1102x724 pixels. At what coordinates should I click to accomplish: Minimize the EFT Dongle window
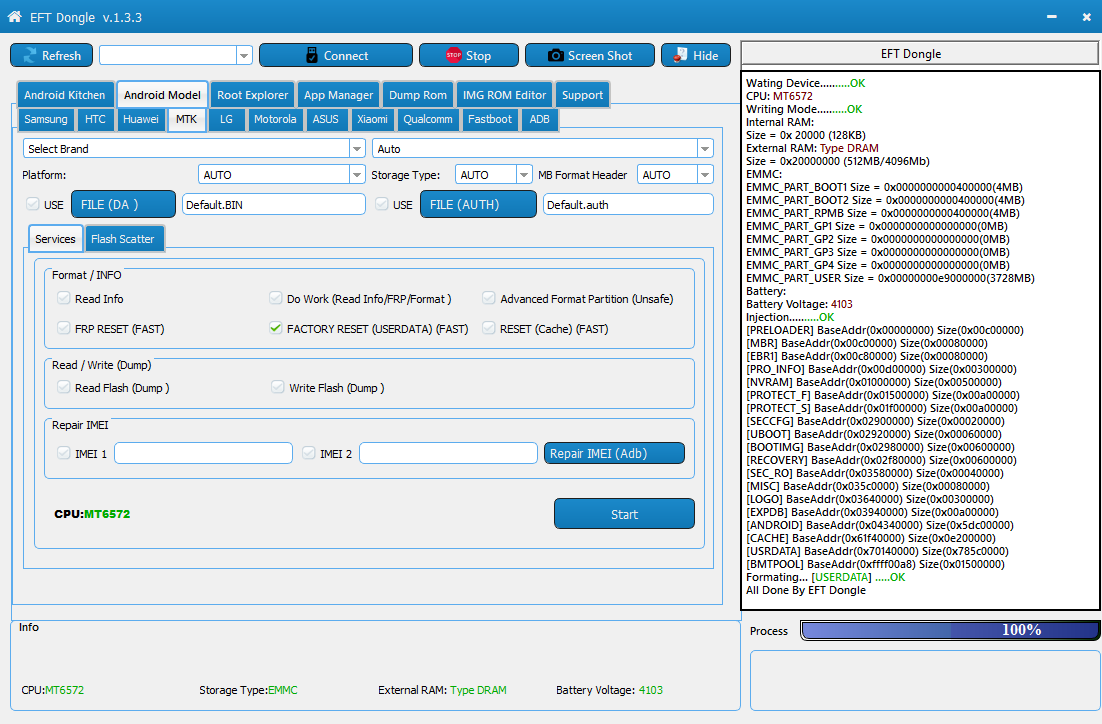click(x=1051, y=17)
